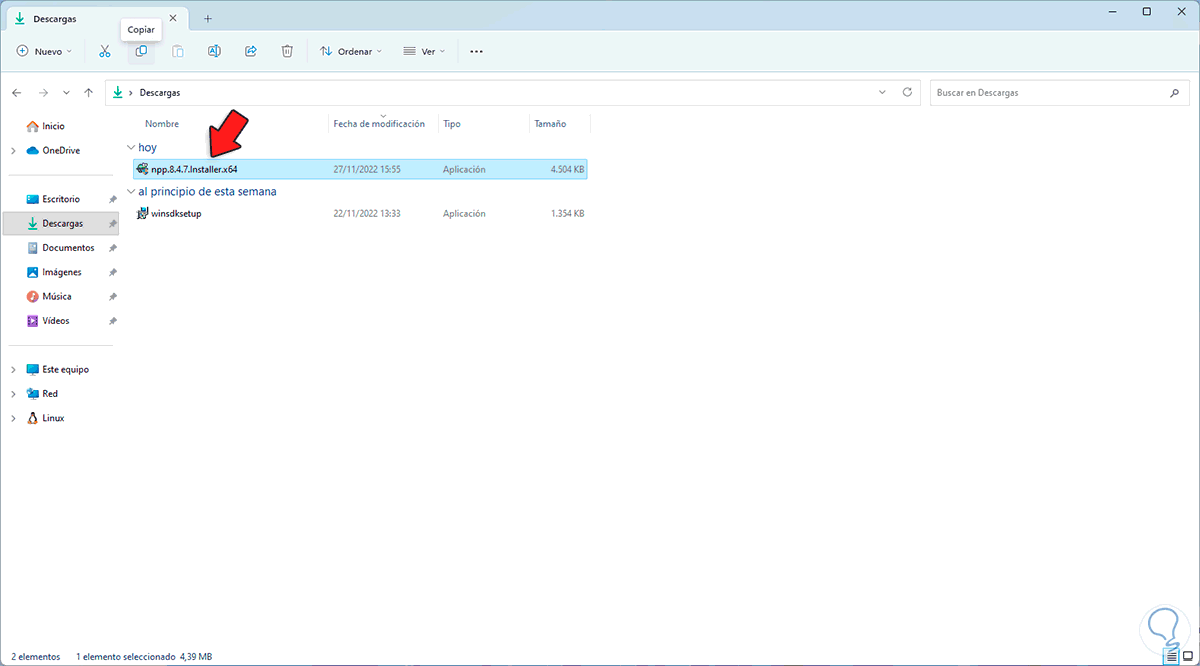
Task: Switch to large icons view in status bar
Action: tap(1187, 657)
